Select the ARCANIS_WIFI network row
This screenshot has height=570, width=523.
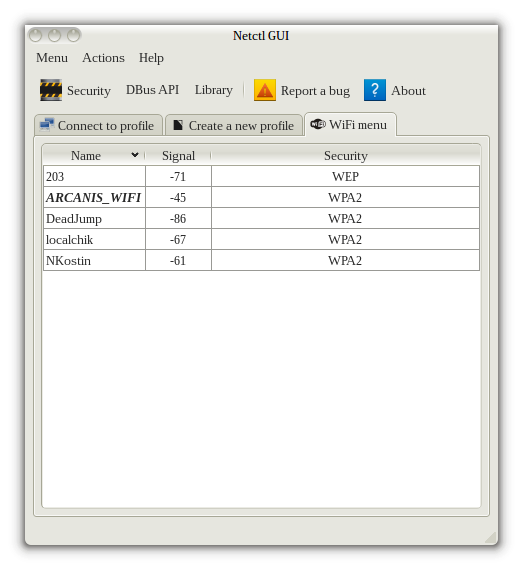261,197
